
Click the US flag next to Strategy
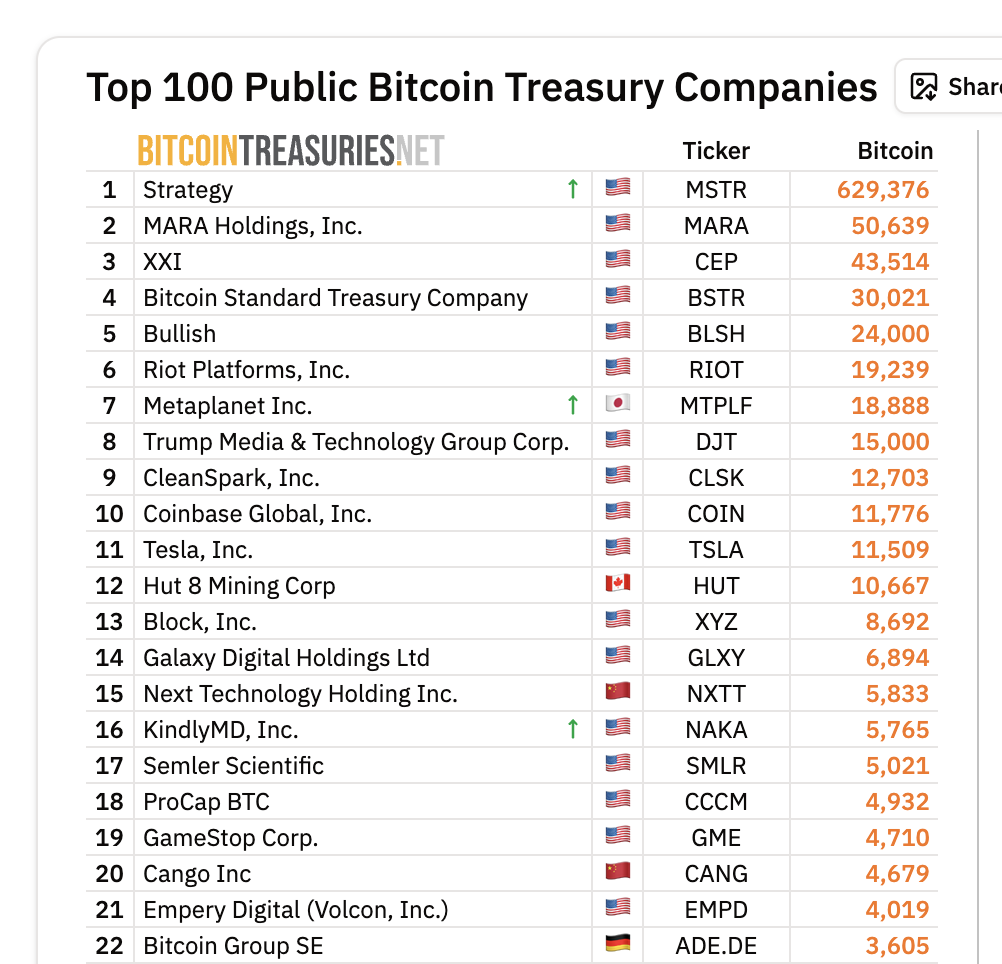pos(617,188)
